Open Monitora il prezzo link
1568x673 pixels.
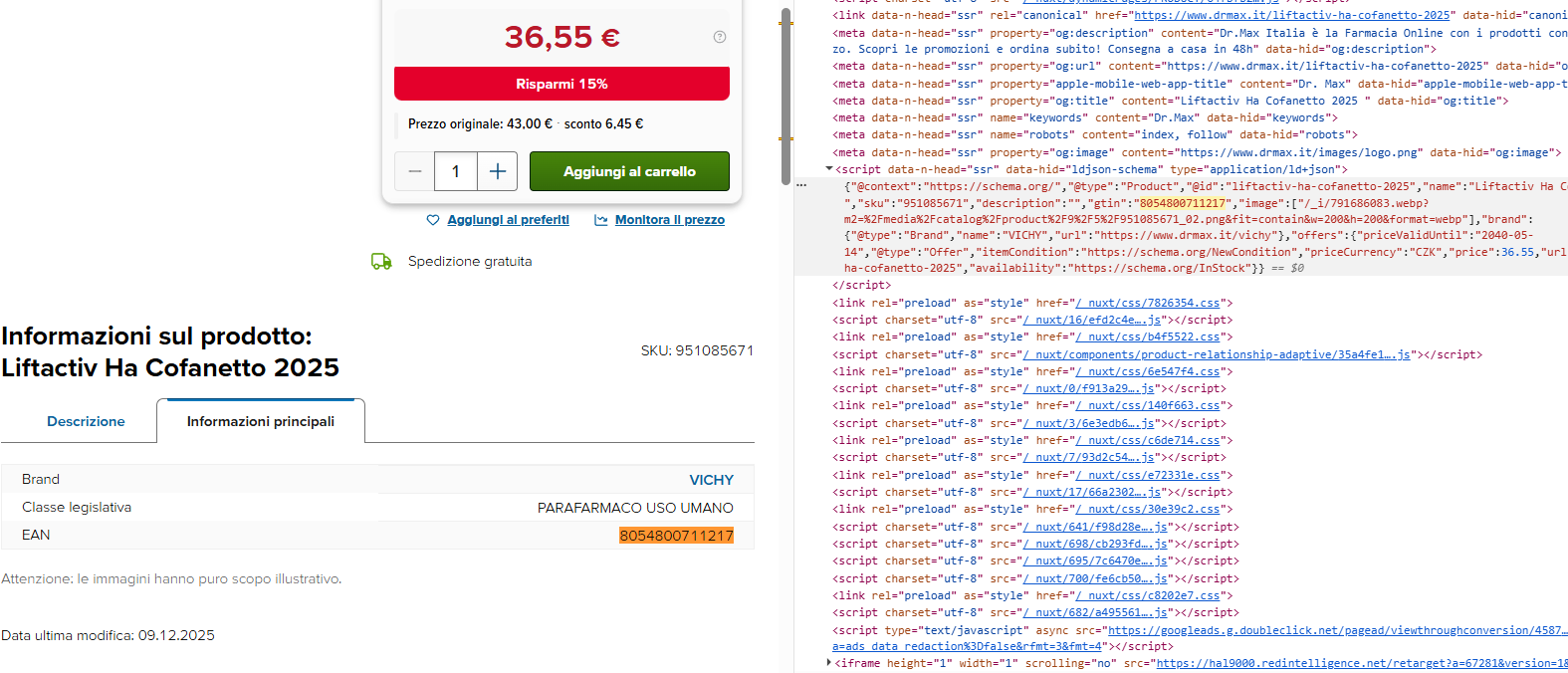click(670, 220)
